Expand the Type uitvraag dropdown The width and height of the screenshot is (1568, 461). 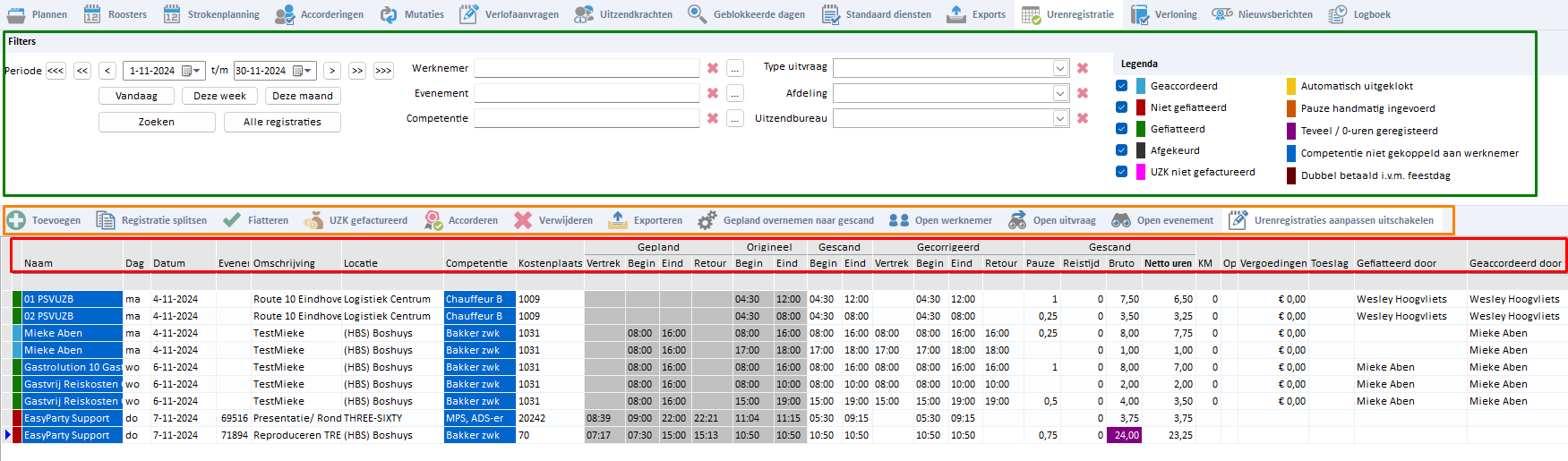[1060, 68]
